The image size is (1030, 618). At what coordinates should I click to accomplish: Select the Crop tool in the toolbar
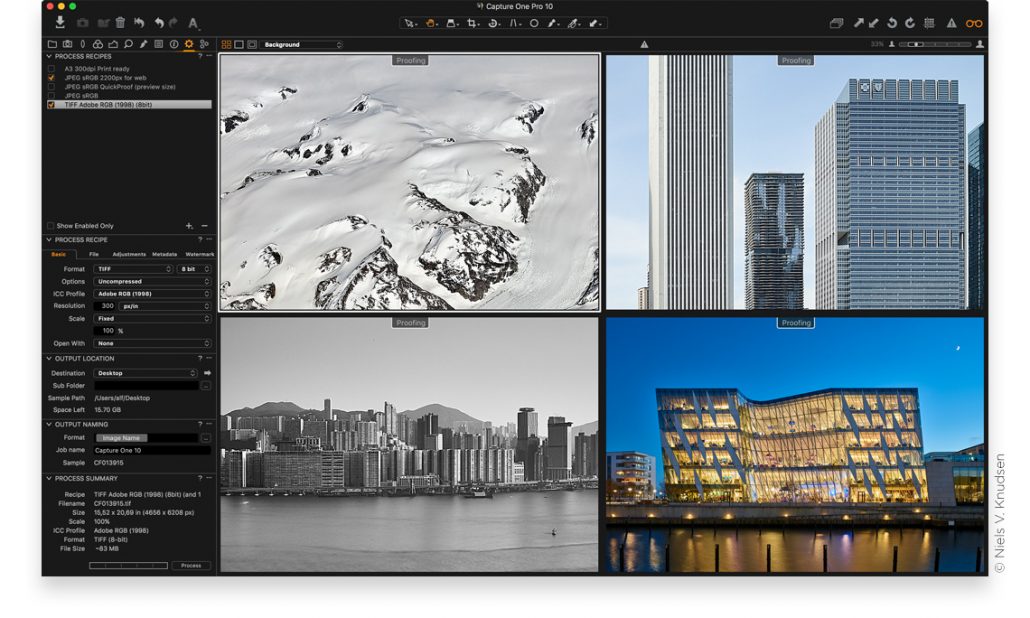point(473,22)
